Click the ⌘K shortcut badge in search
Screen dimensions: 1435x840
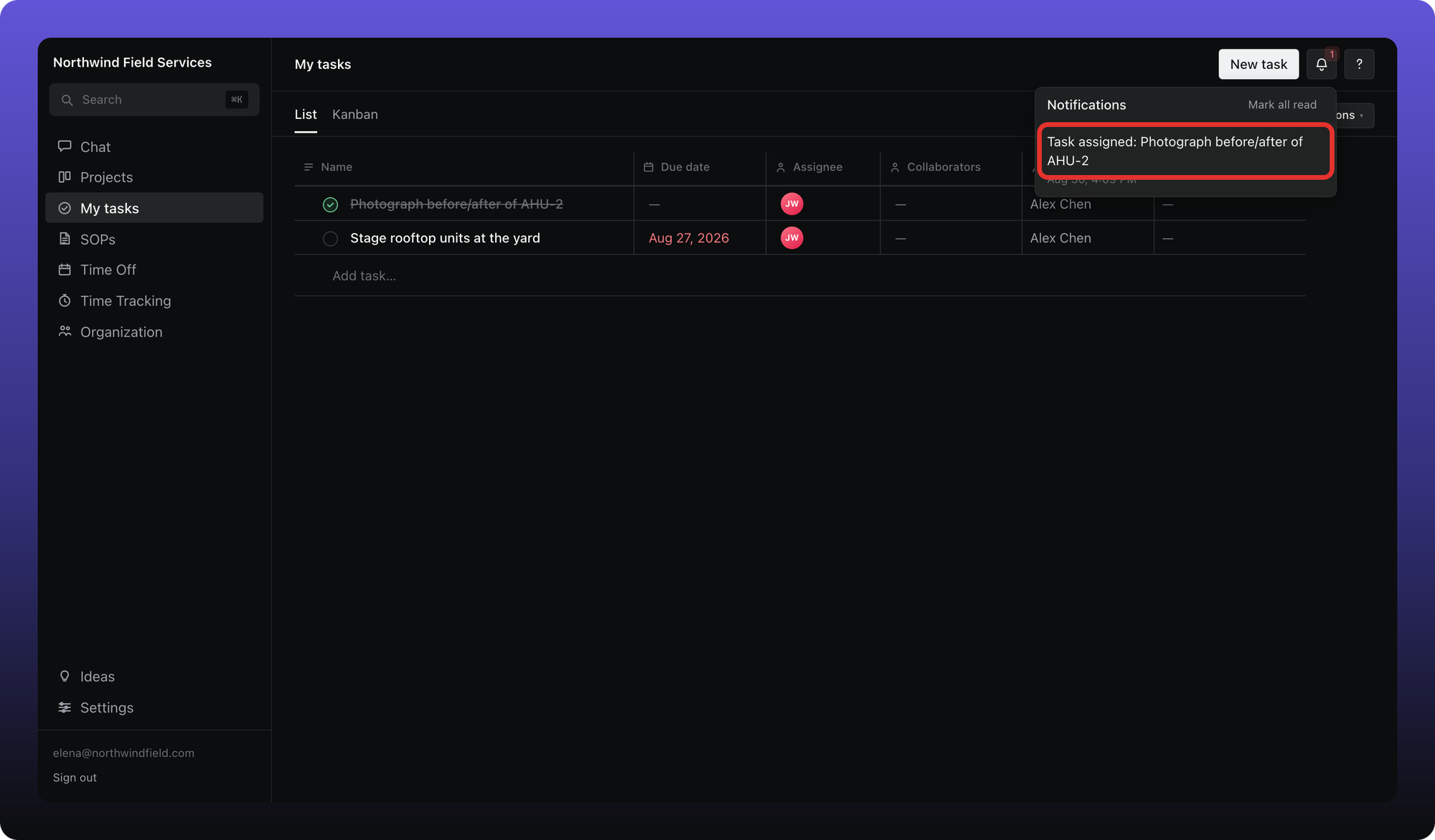click(x=237, y=100)
